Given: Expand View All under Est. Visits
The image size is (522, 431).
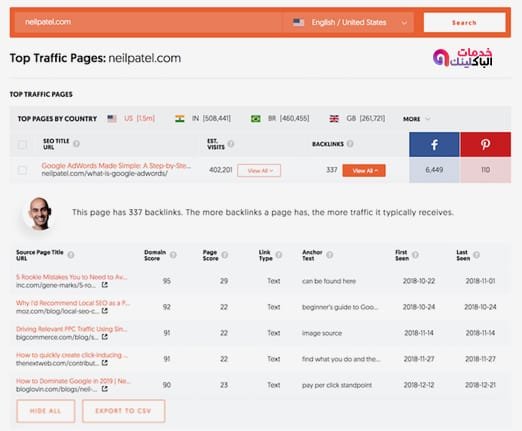Looking at the screenshot, I should 259,171.
